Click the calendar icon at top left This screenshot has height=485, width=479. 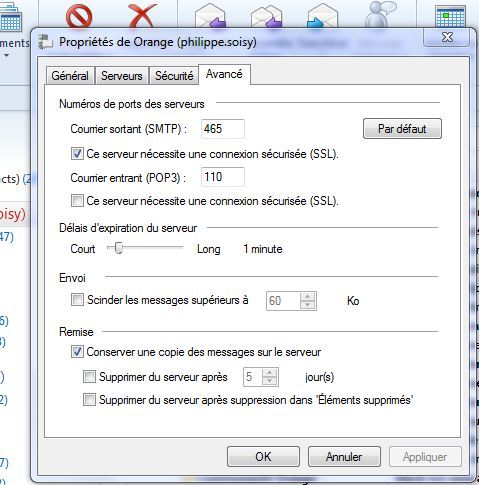click(x=10, y=17)
